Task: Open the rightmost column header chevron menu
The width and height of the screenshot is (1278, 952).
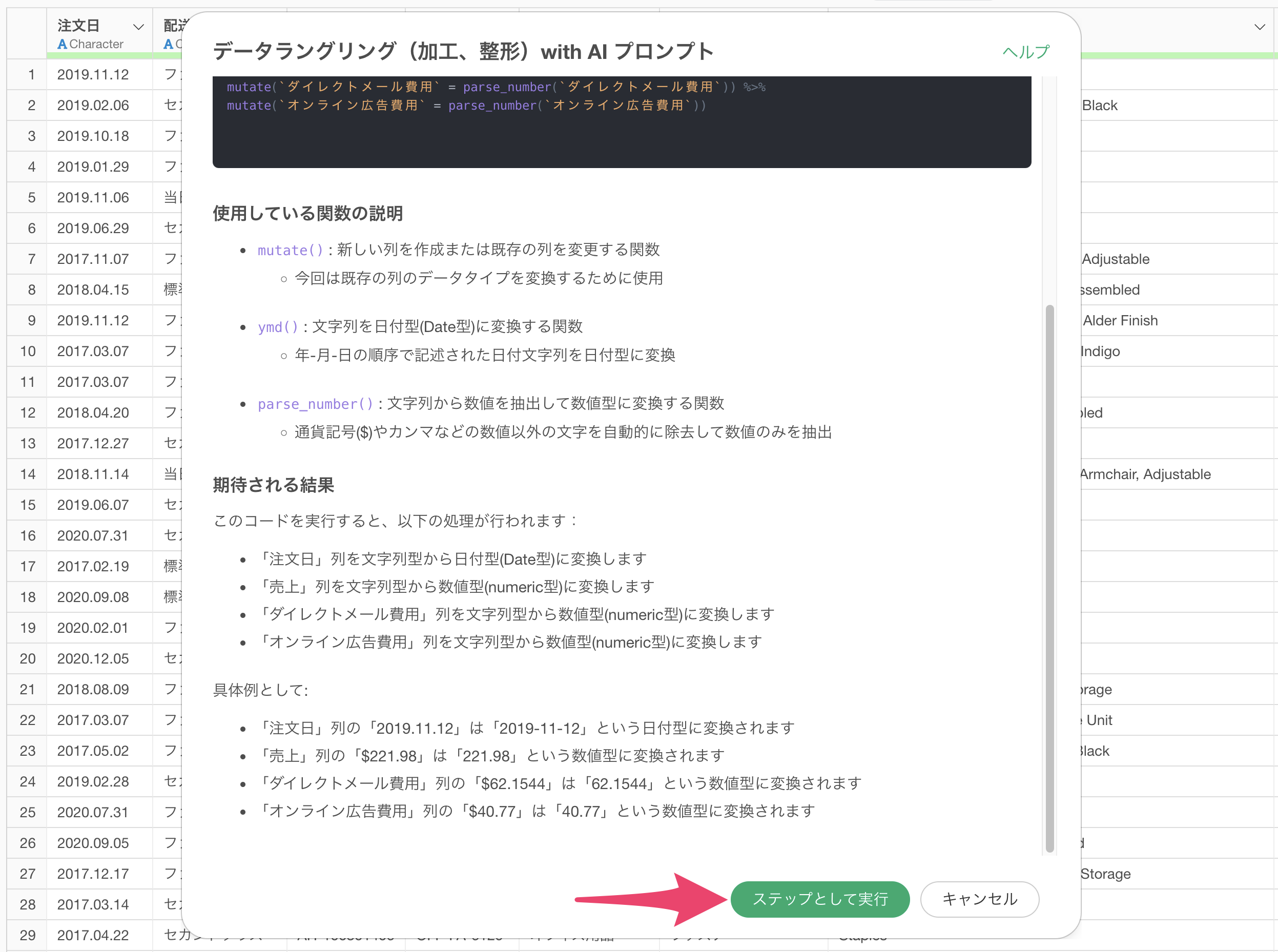Action: coord(1260,27)
